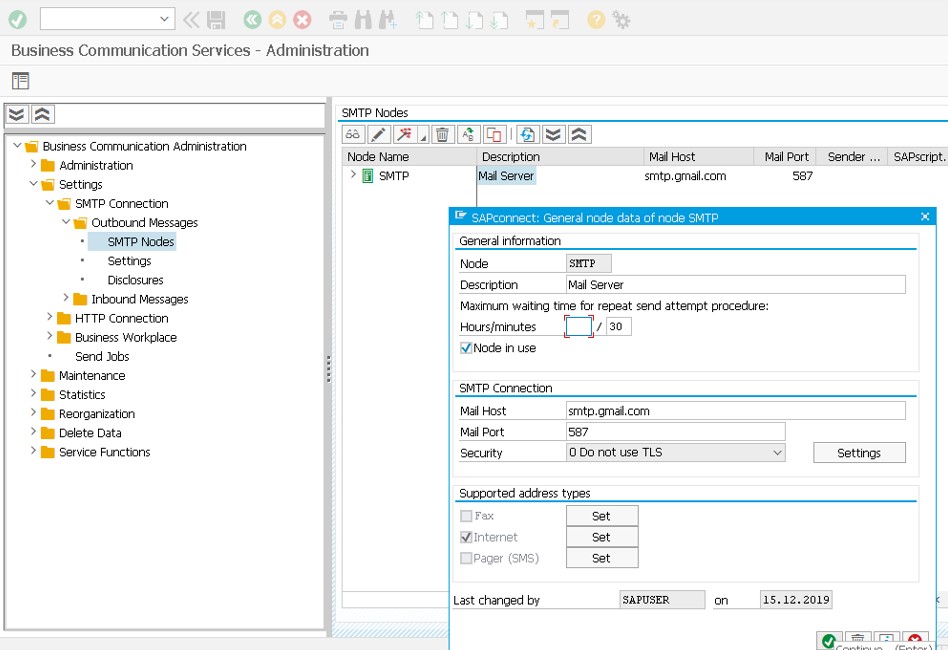
Task: Open Customize Local Layout gear icon
Action: click(621, 20)
